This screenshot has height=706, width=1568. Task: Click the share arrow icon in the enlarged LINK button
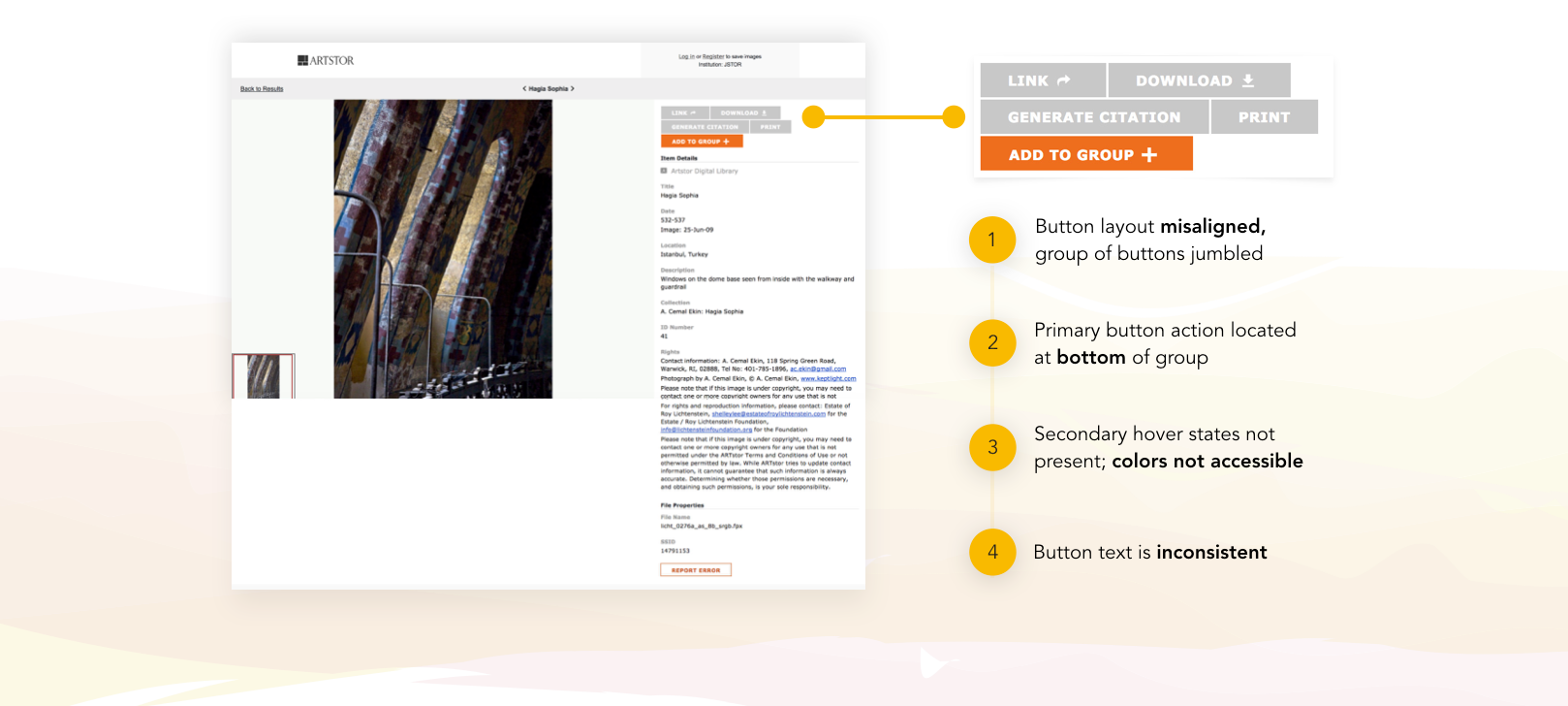click(x=1064, y=80)
